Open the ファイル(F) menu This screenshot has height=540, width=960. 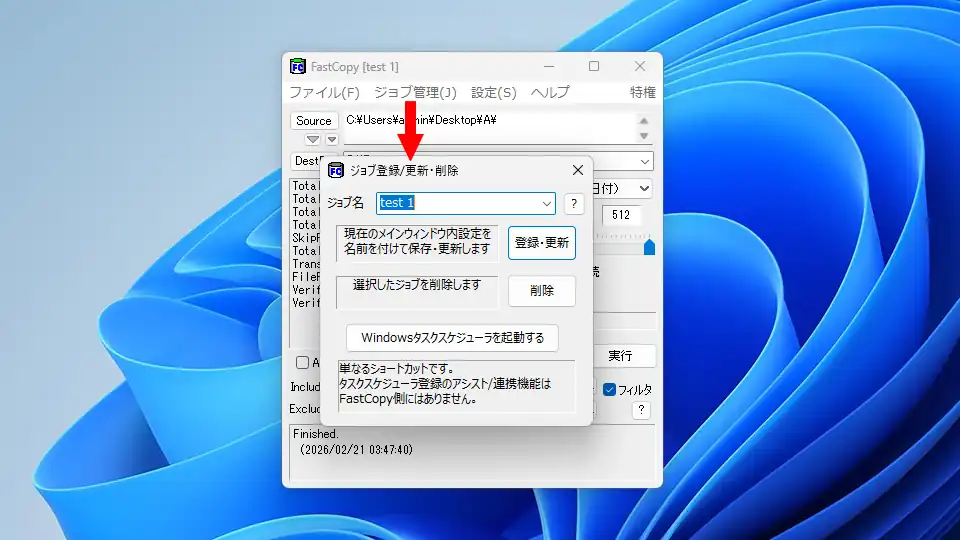click(324, 92)
